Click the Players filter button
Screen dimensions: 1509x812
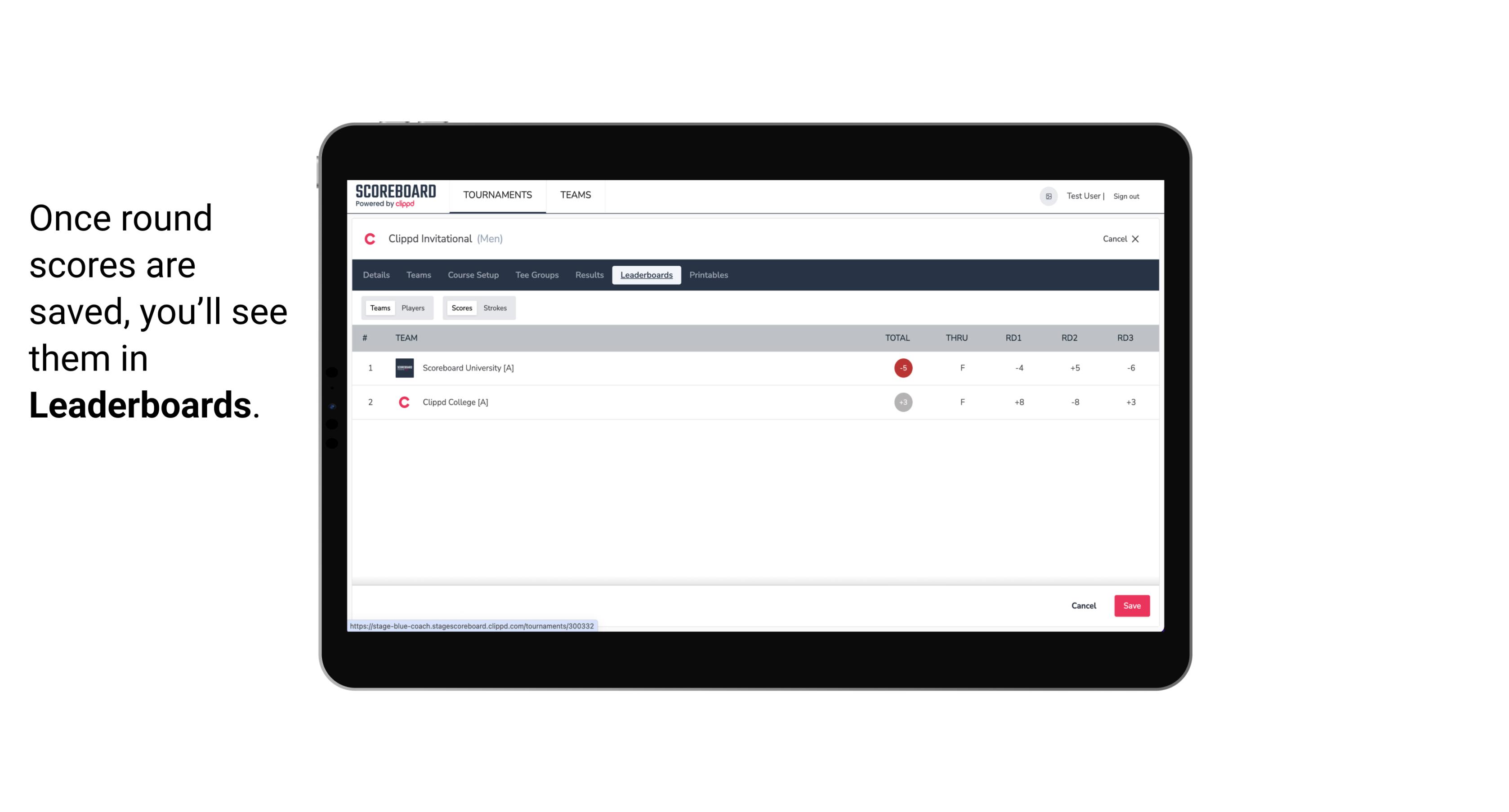coord(413,308)
